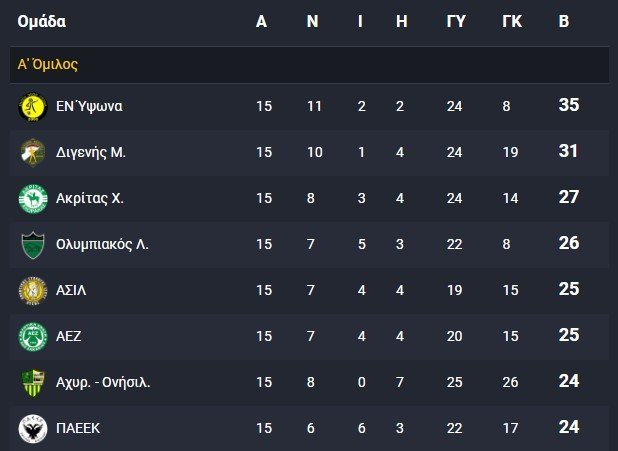Image resolution: width=618 pixels, height=451 pixels.
Task: Click the ΓΚ goals-against column header
Action: pyautogui.click(x=512, y=21)
